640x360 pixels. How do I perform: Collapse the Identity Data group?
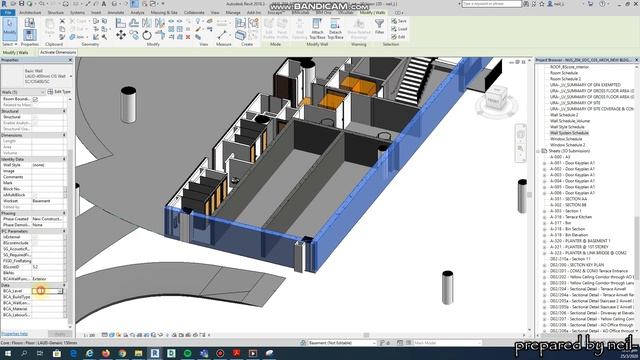click(x=64, y=159)
